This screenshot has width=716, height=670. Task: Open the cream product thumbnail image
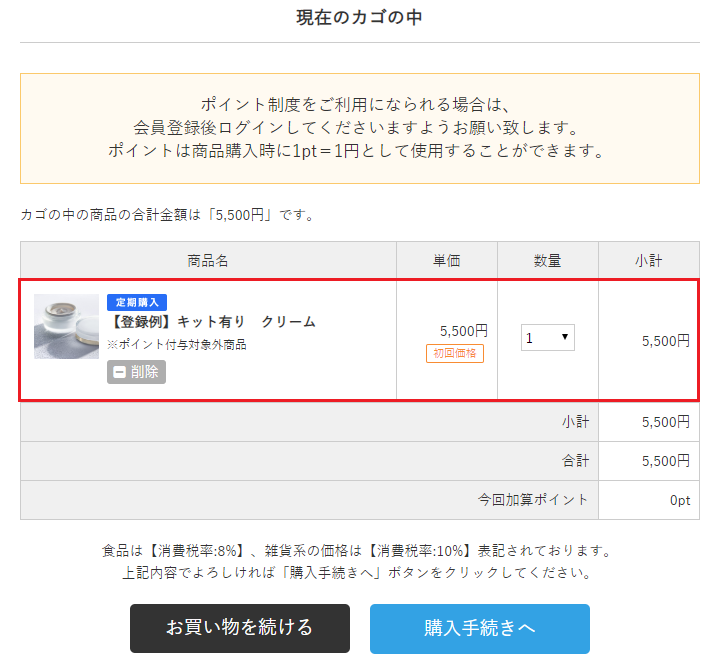pyautogui.click(x=66, y=327)
